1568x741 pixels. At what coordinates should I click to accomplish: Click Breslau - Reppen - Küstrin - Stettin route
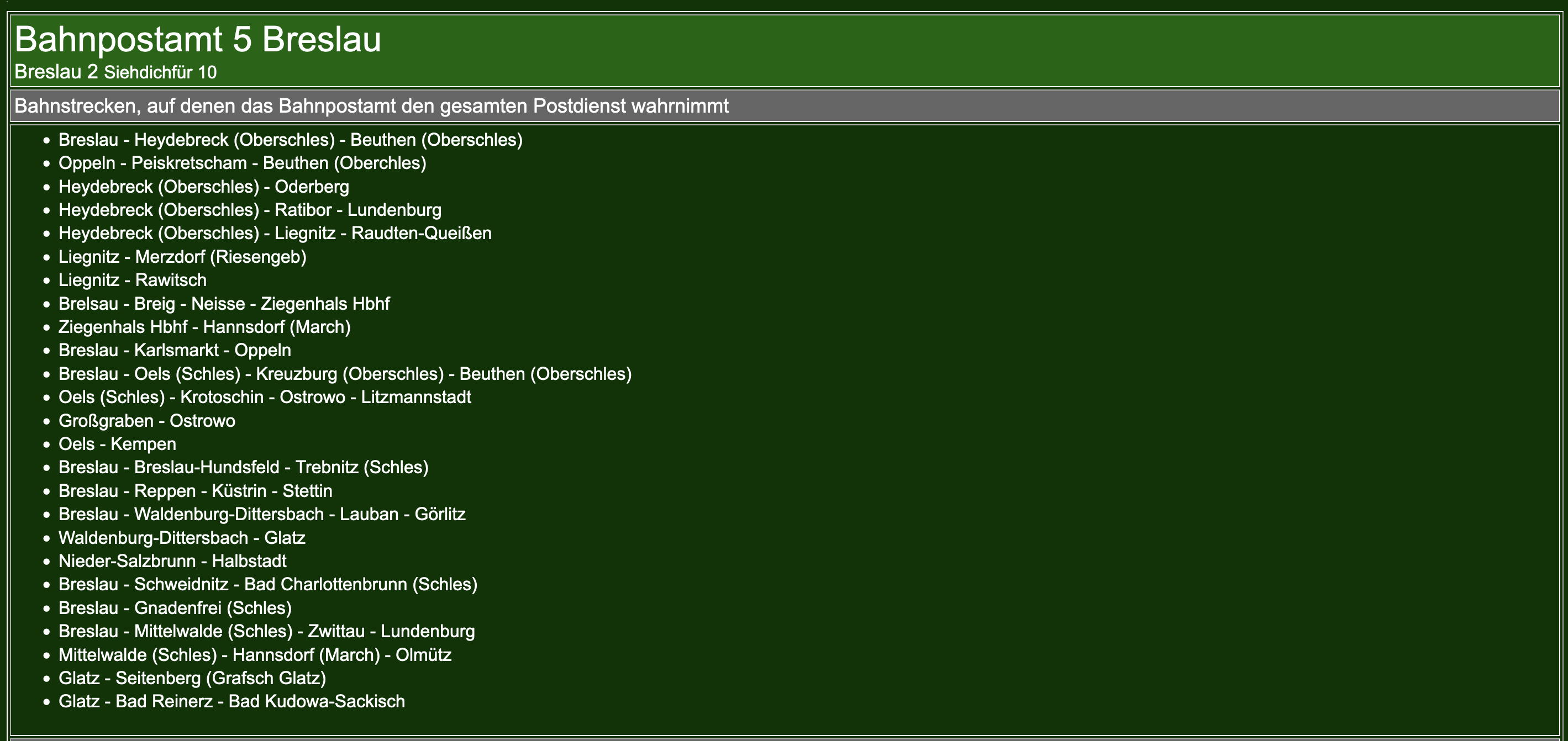tap(196, 491)
